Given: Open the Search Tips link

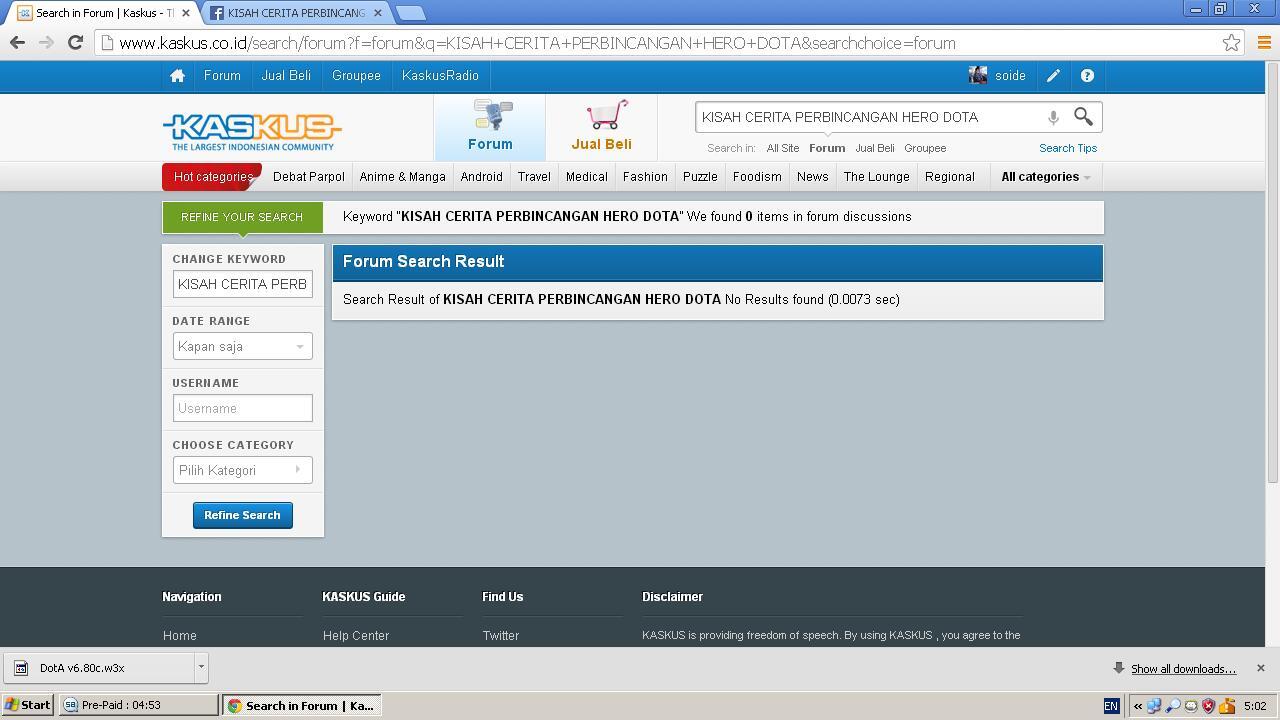Looking at the screenshot, I should click(x=1068, y=148).
